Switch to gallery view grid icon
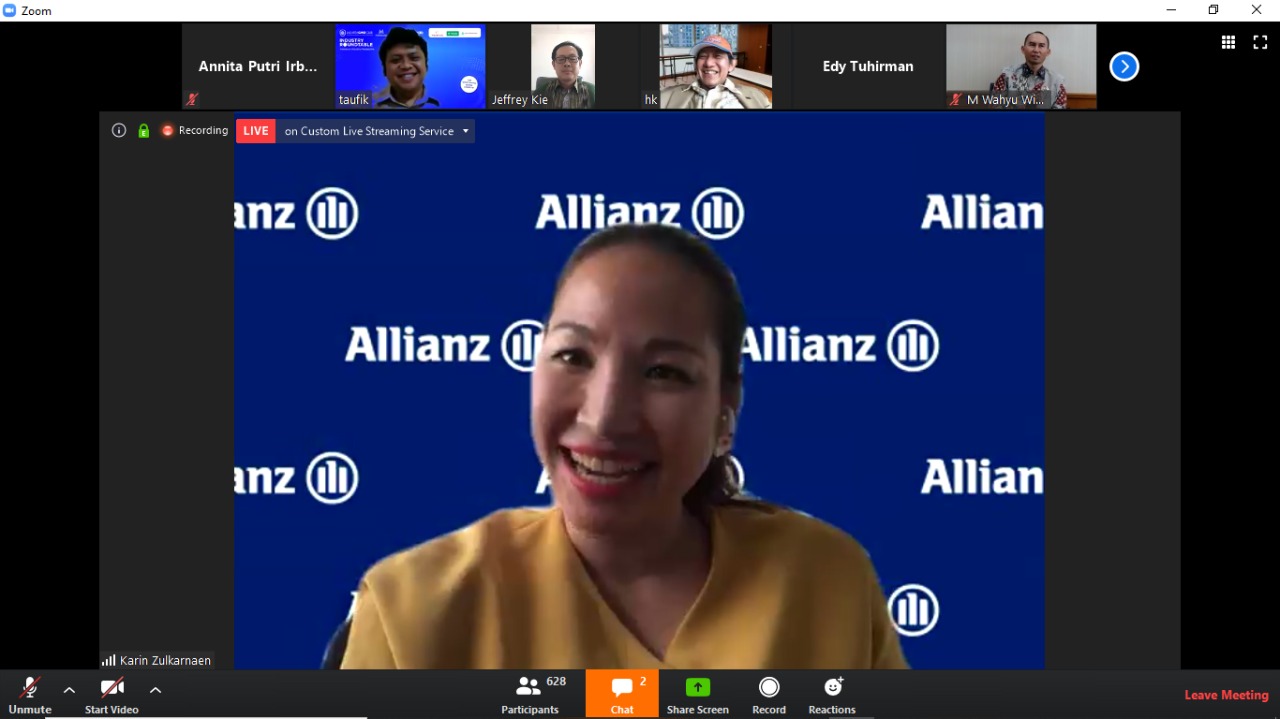 1228,42
